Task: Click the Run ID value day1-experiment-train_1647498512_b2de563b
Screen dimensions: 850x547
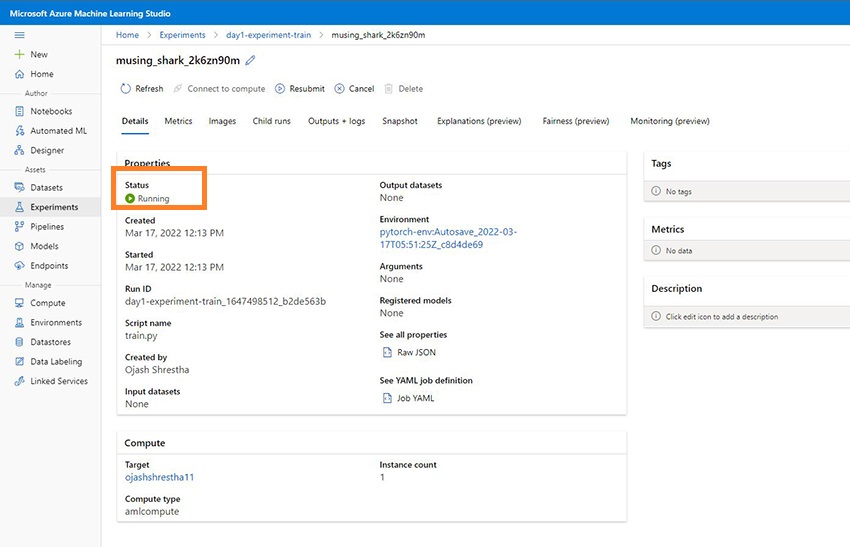Action: [226, 301]
